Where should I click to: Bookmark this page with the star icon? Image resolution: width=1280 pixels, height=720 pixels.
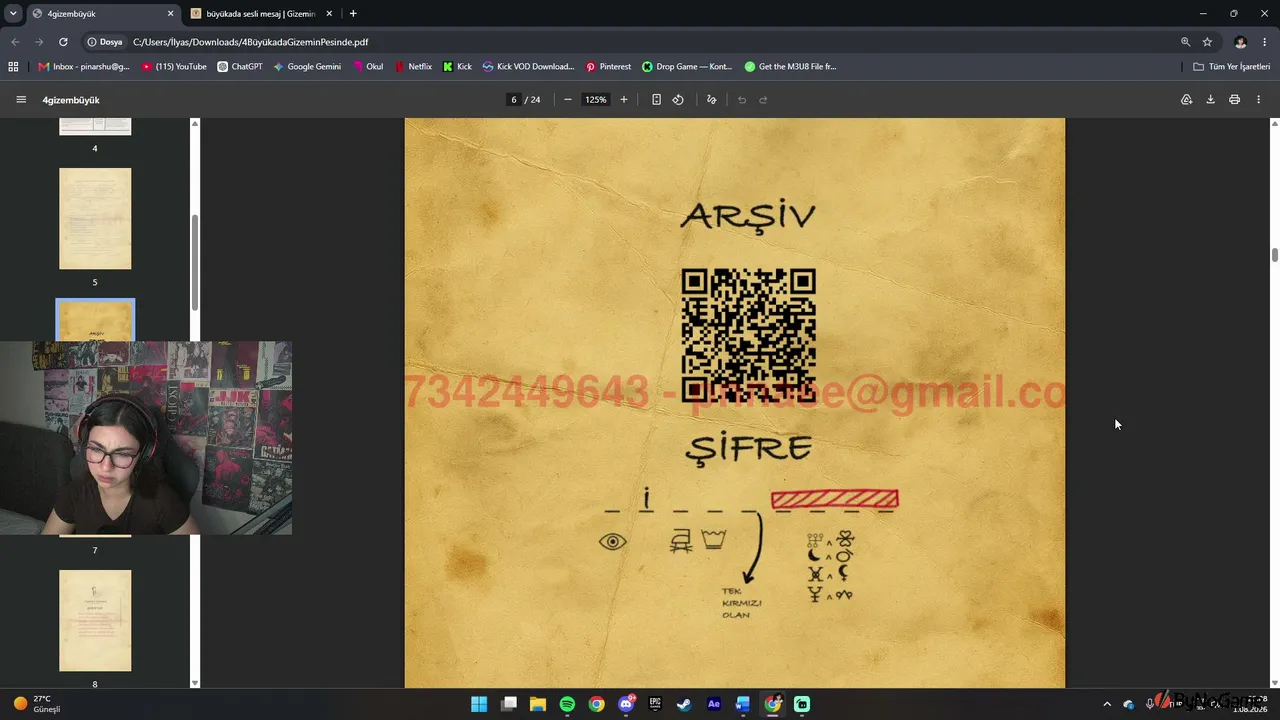pyautogui.click(x=1207, y=42)
